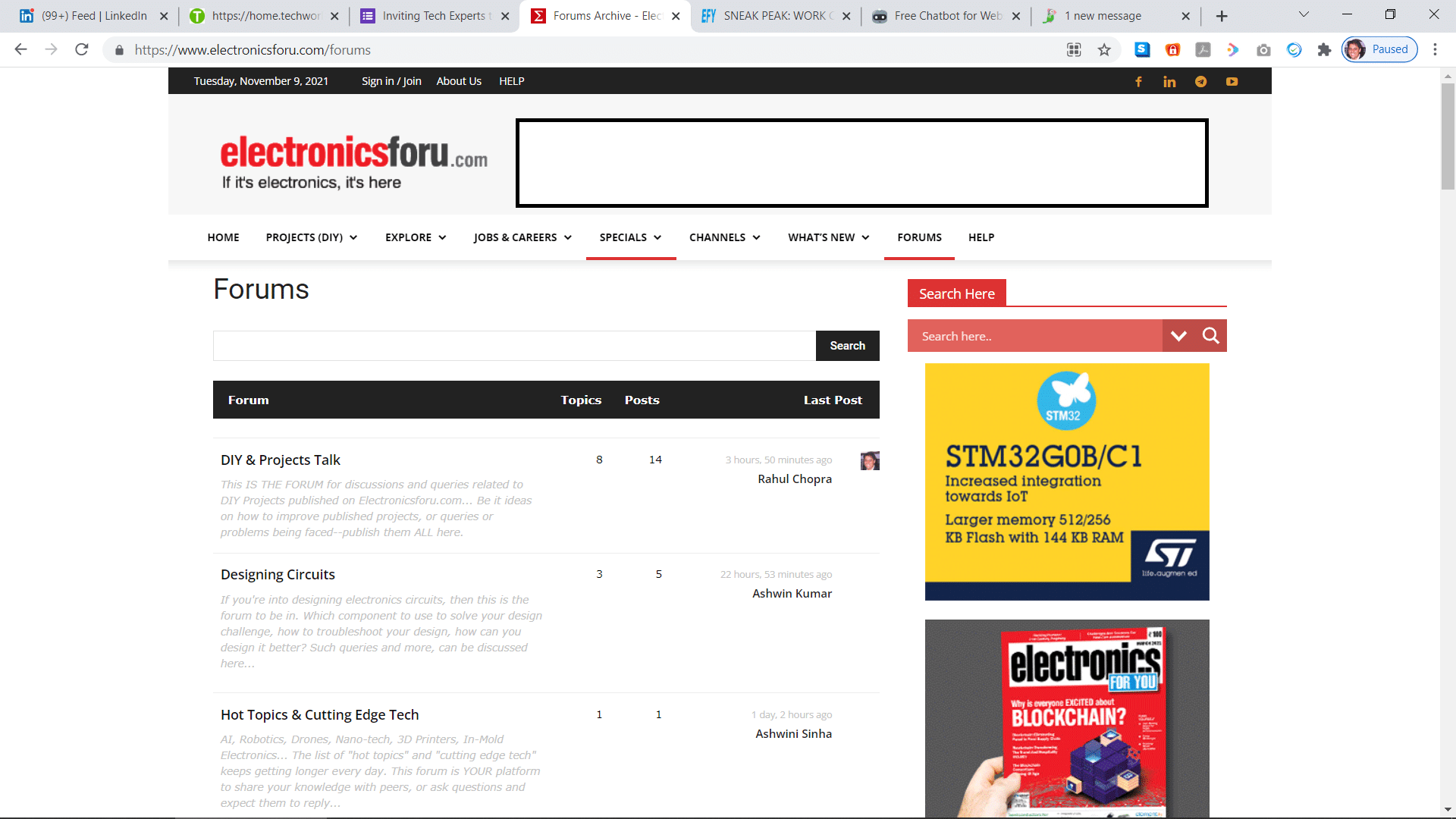Click Rahul Chopra's avatar thumbnail

[870, 460]
